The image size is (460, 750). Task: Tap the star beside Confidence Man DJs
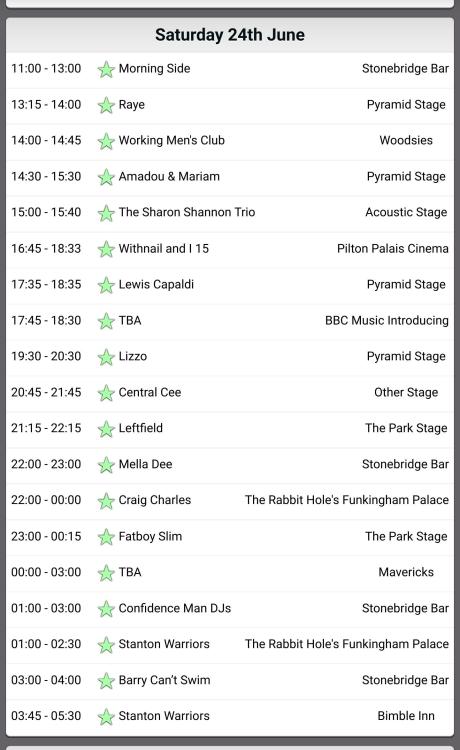coord(106,609)
